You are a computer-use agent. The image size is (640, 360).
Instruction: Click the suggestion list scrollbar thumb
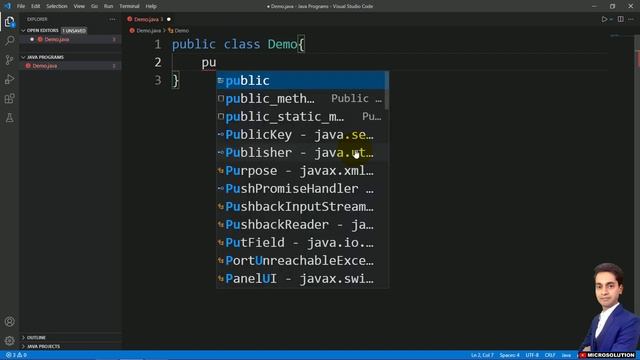(387, 90)
